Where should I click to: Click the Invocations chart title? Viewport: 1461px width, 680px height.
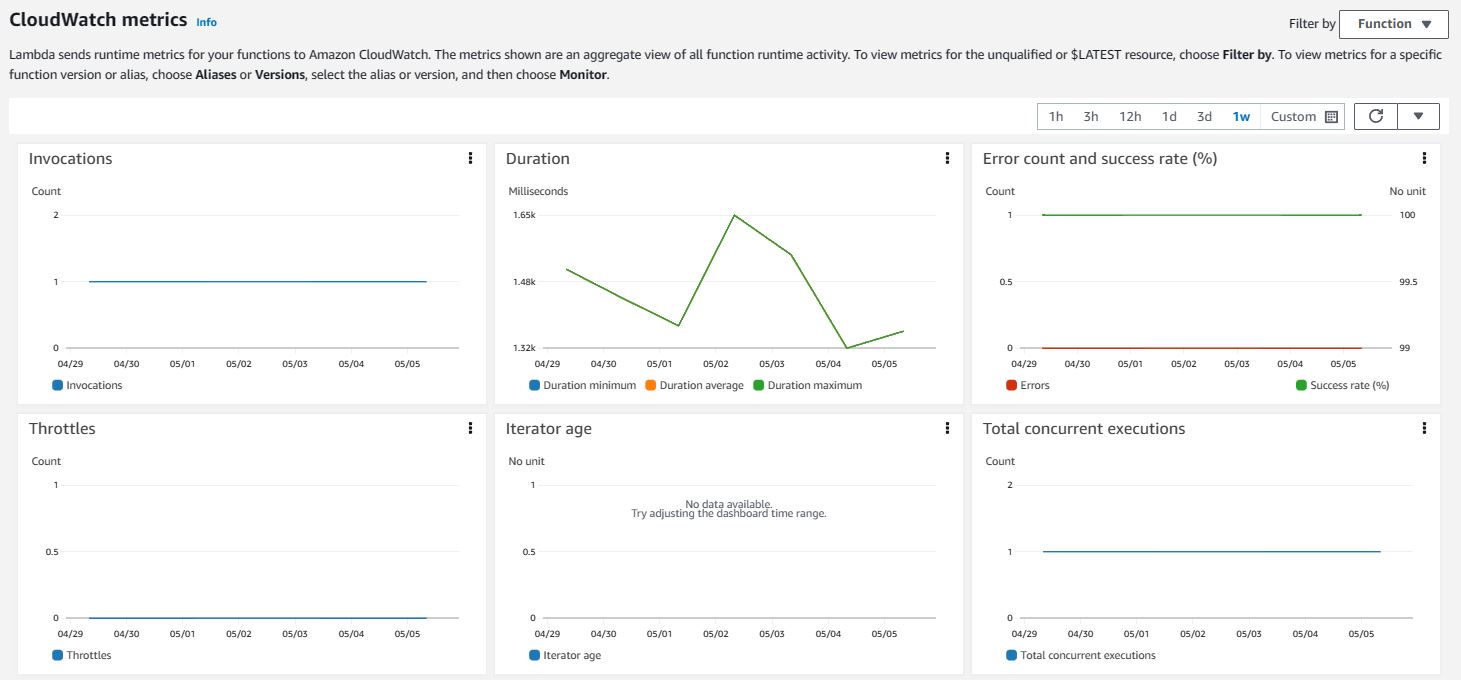pos(70,158)
